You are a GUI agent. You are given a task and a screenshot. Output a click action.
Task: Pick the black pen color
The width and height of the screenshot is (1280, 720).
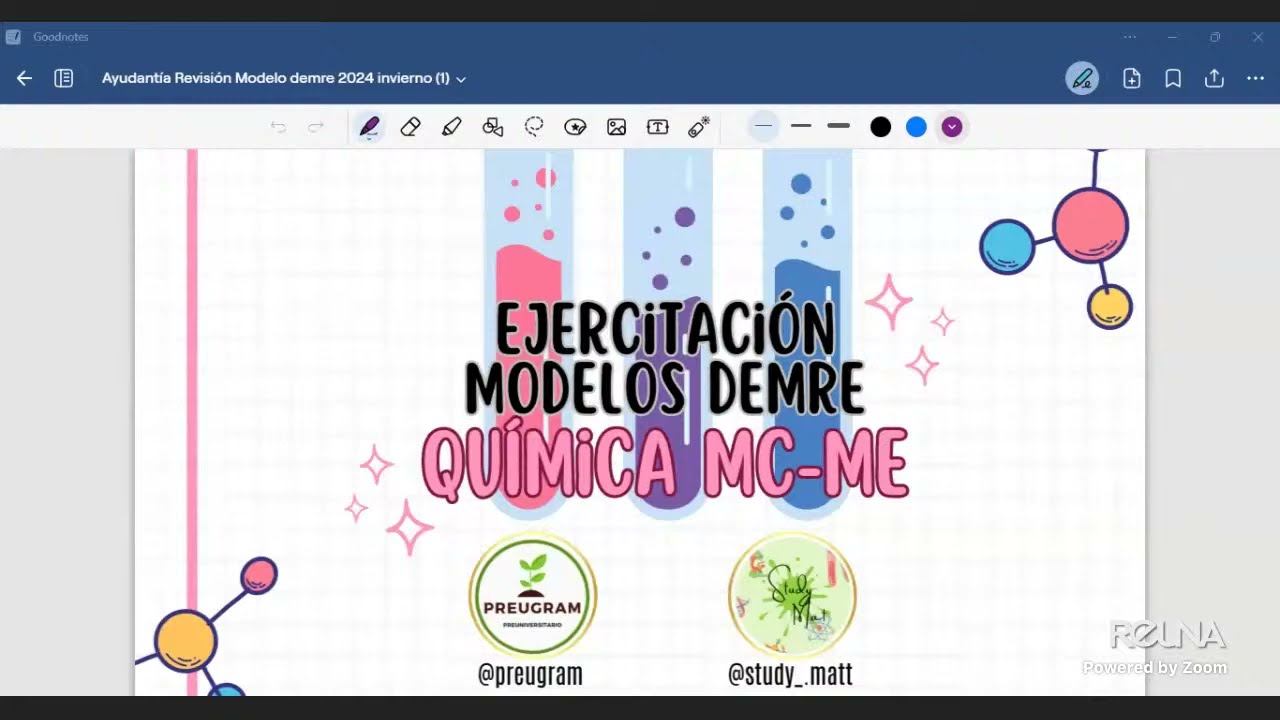coord(880,127)
